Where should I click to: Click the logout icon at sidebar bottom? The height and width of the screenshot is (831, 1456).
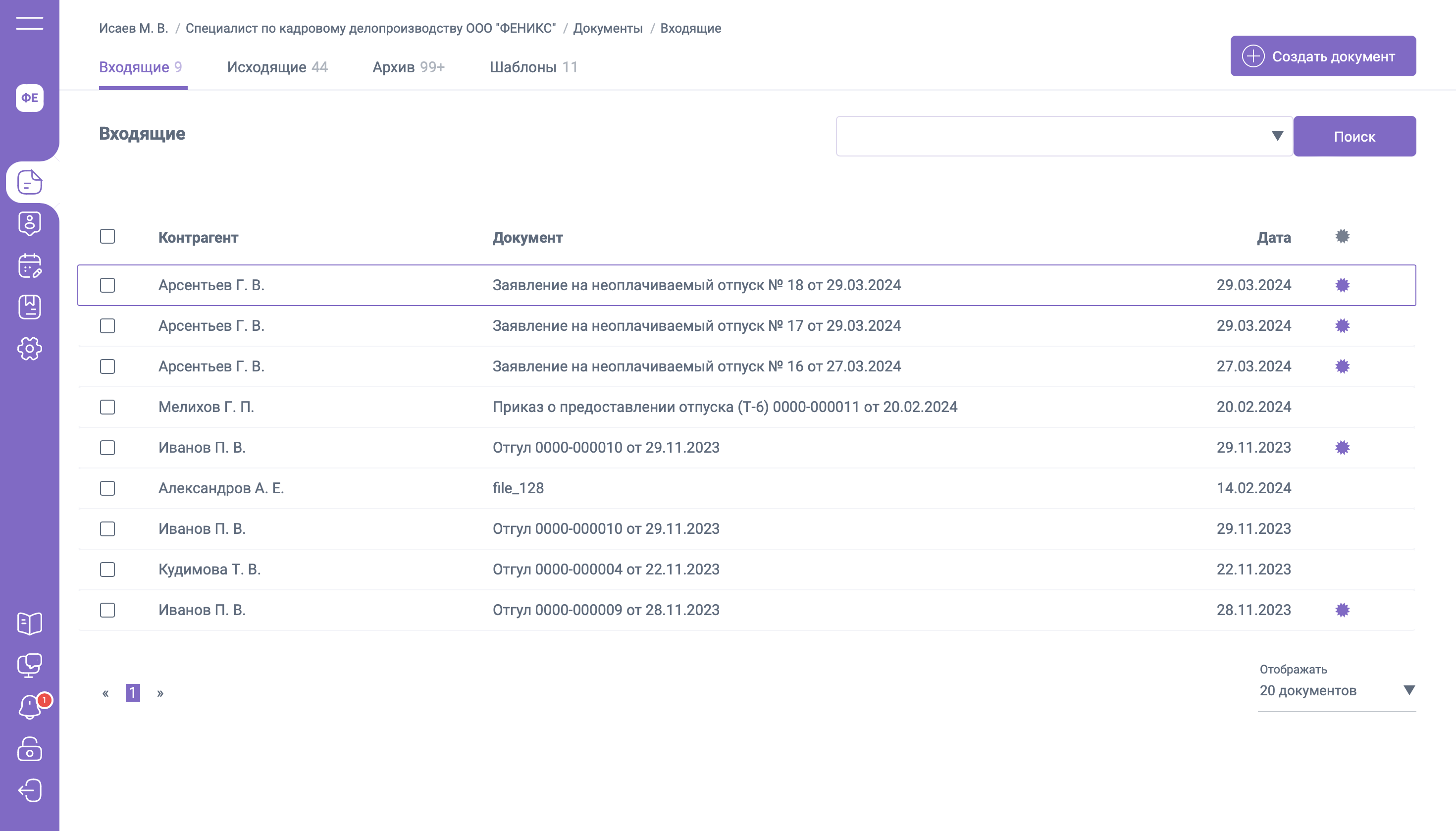(30, 790)
